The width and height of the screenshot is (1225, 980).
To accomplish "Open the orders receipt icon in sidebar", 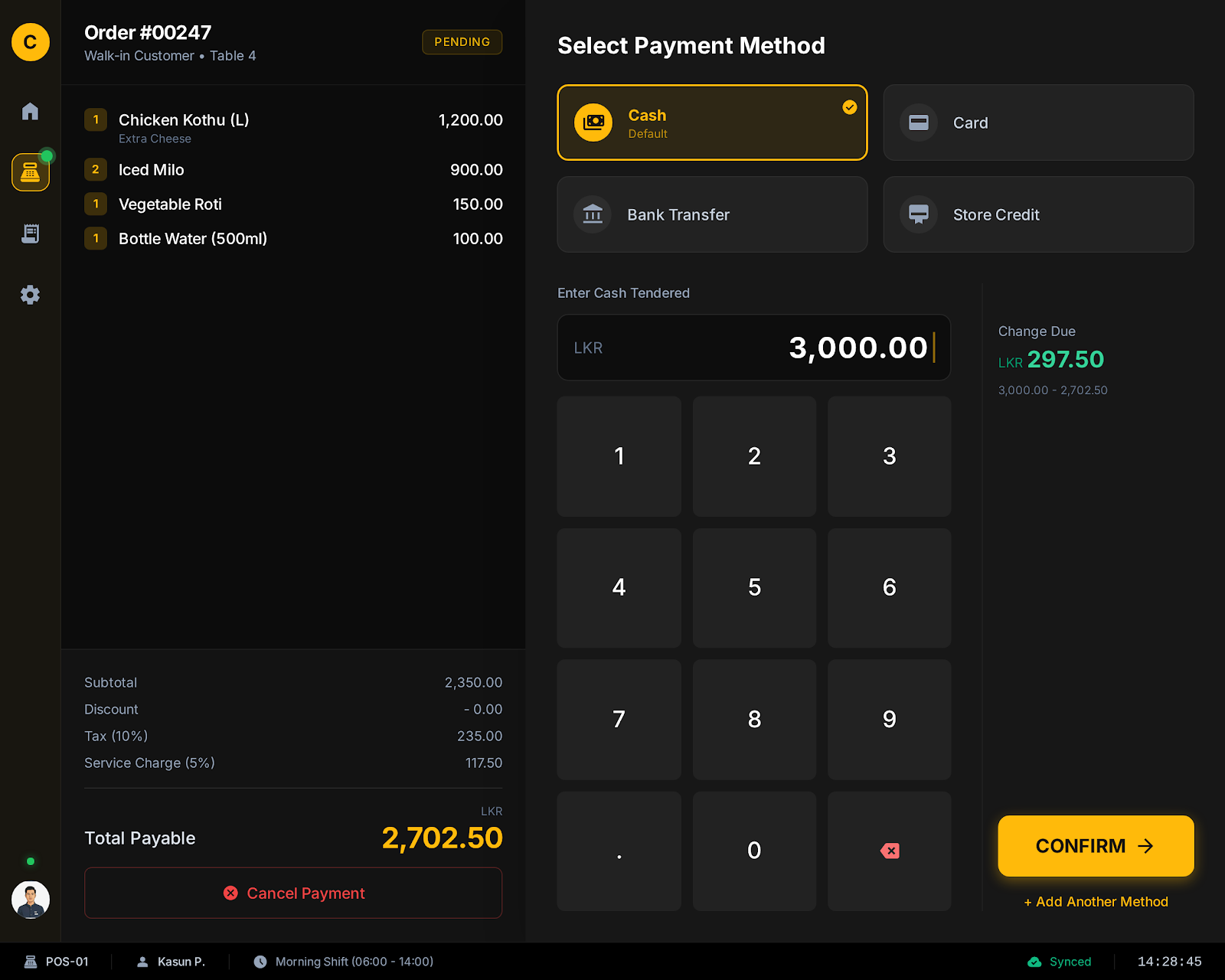I will [30, 234].
